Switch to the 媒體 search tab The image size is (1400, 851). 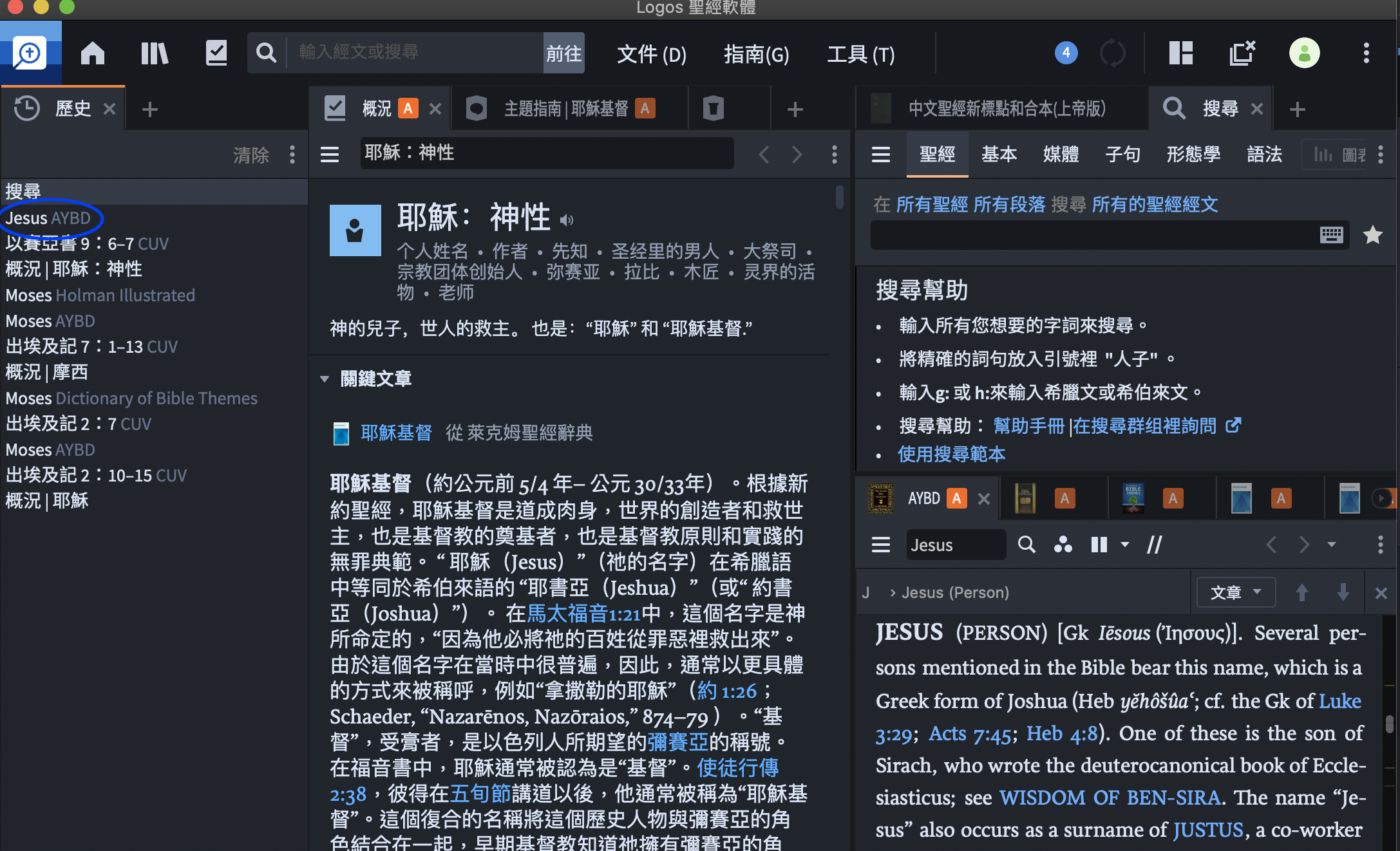pos(1061,154)
